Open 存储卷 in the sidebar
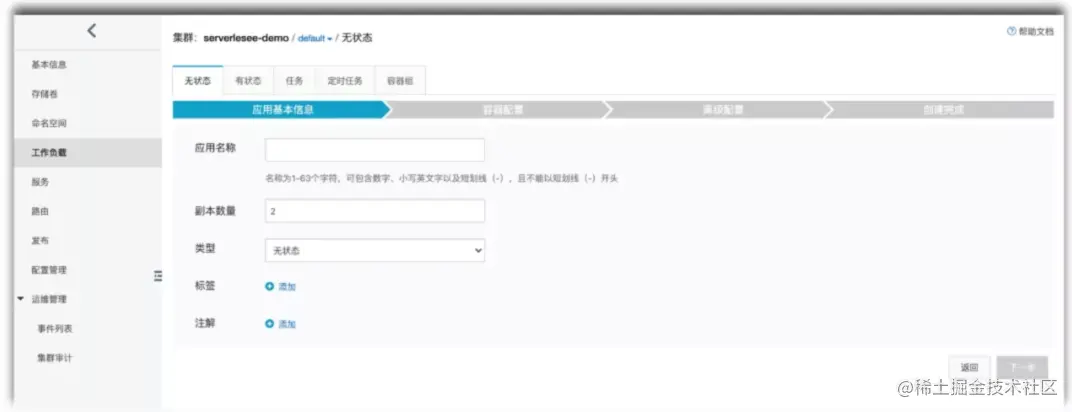1072x412 pixels. point(44,94)
